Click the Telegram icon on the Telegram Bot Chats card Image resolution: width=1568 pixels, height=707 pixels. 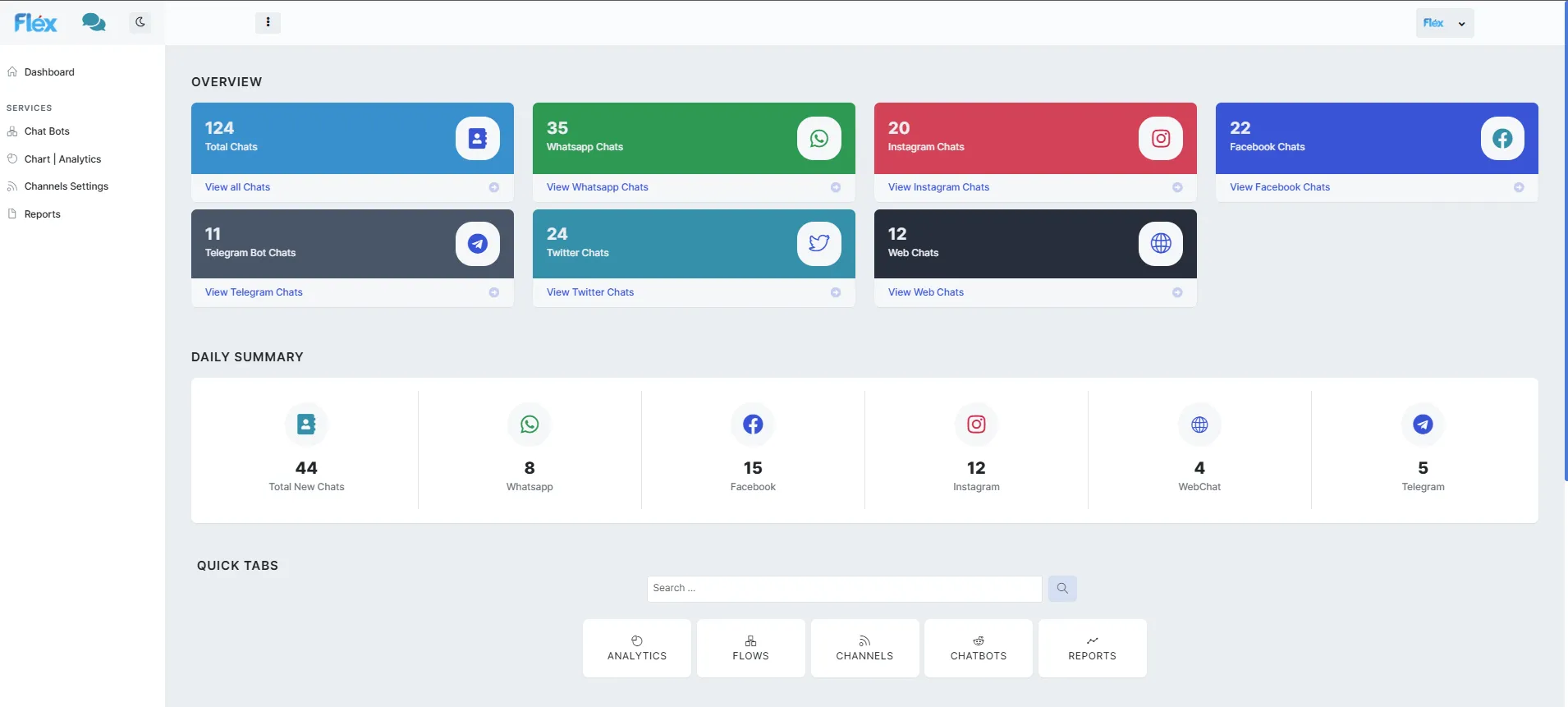click(477, 244)
